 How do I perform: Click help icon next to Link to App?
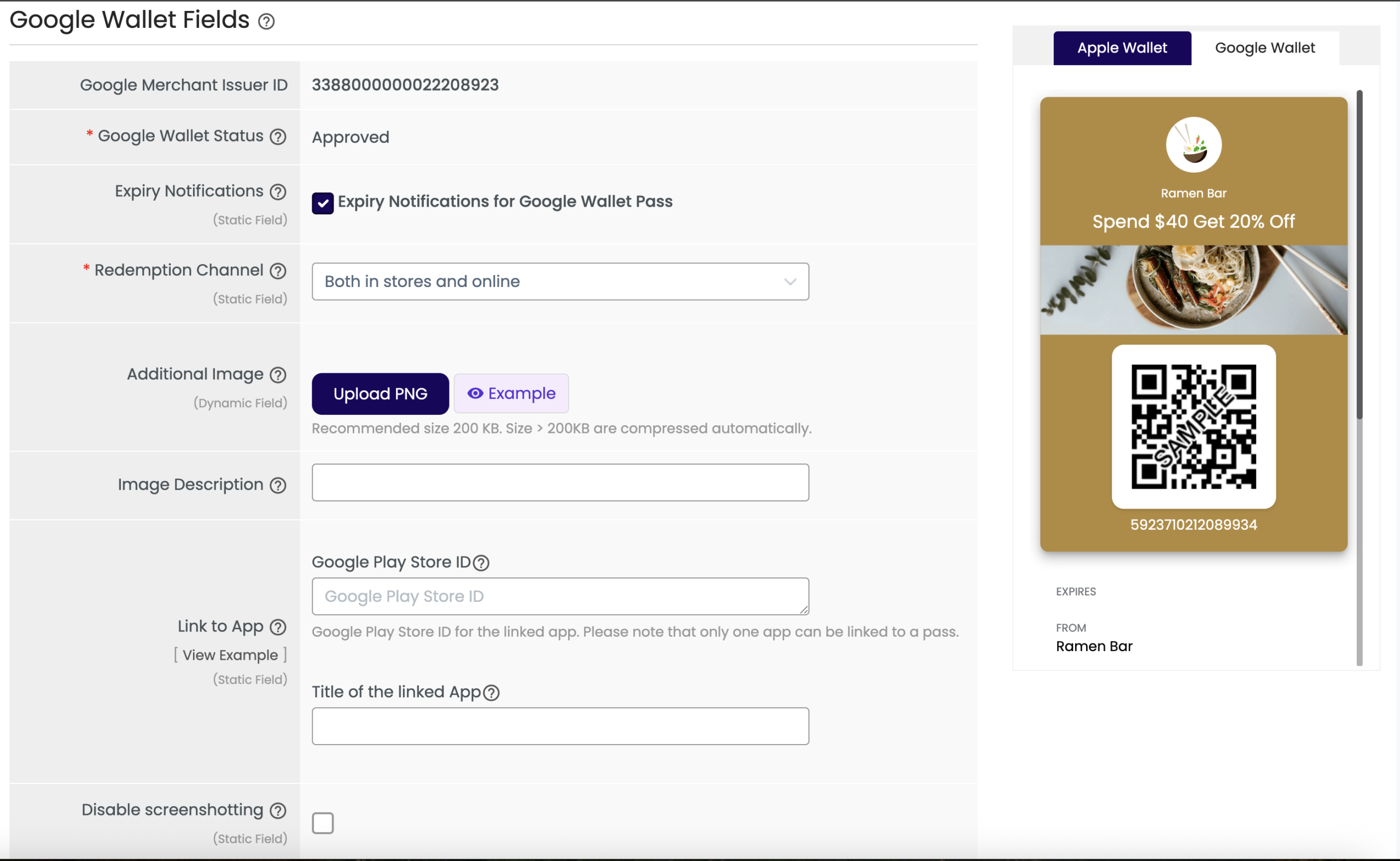pos(278,627)
